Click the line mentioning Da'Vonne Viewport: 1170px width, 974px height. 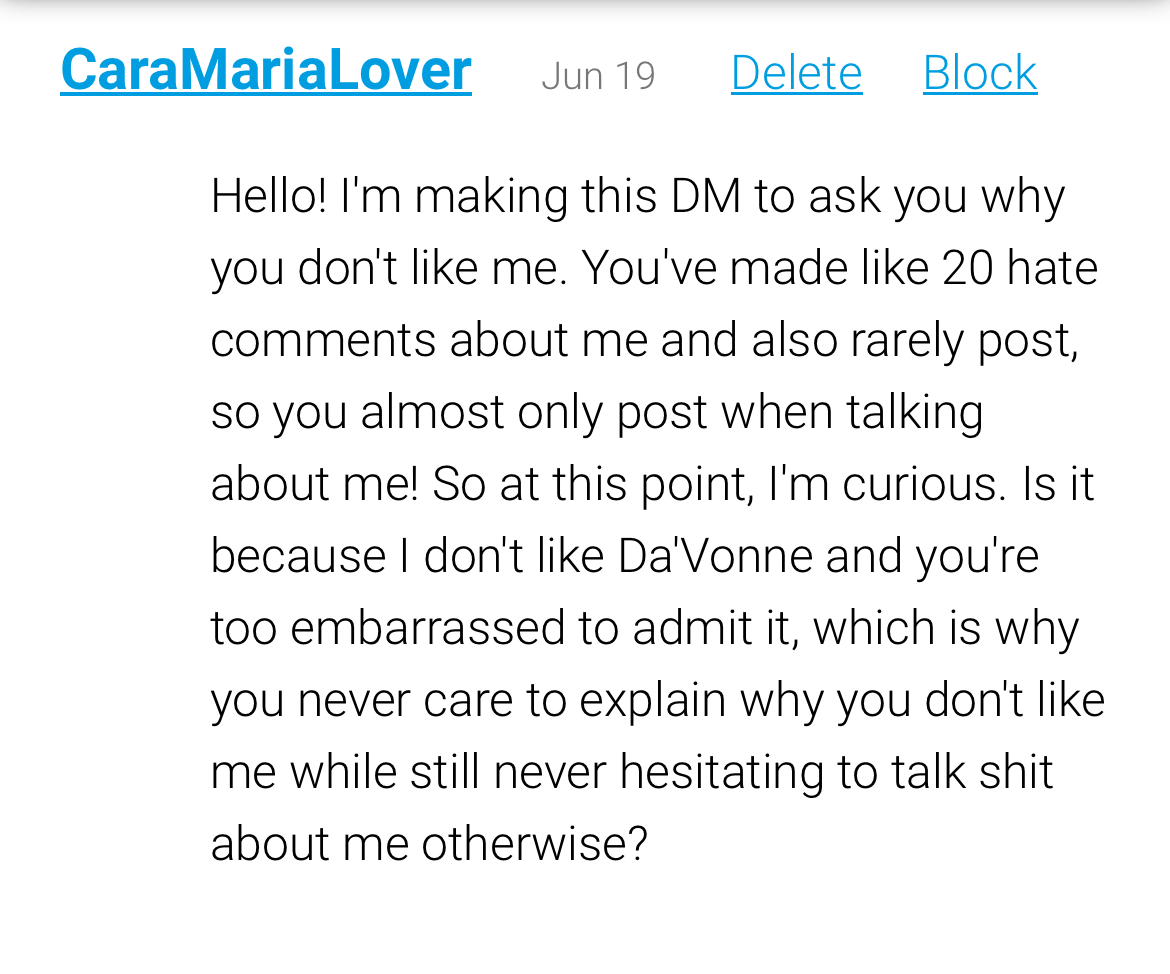625,556
